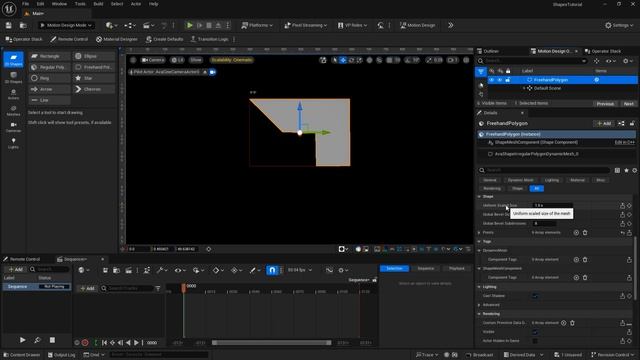
Task: Select the Ellipse shape tool
Action: (x=94, y=56)
